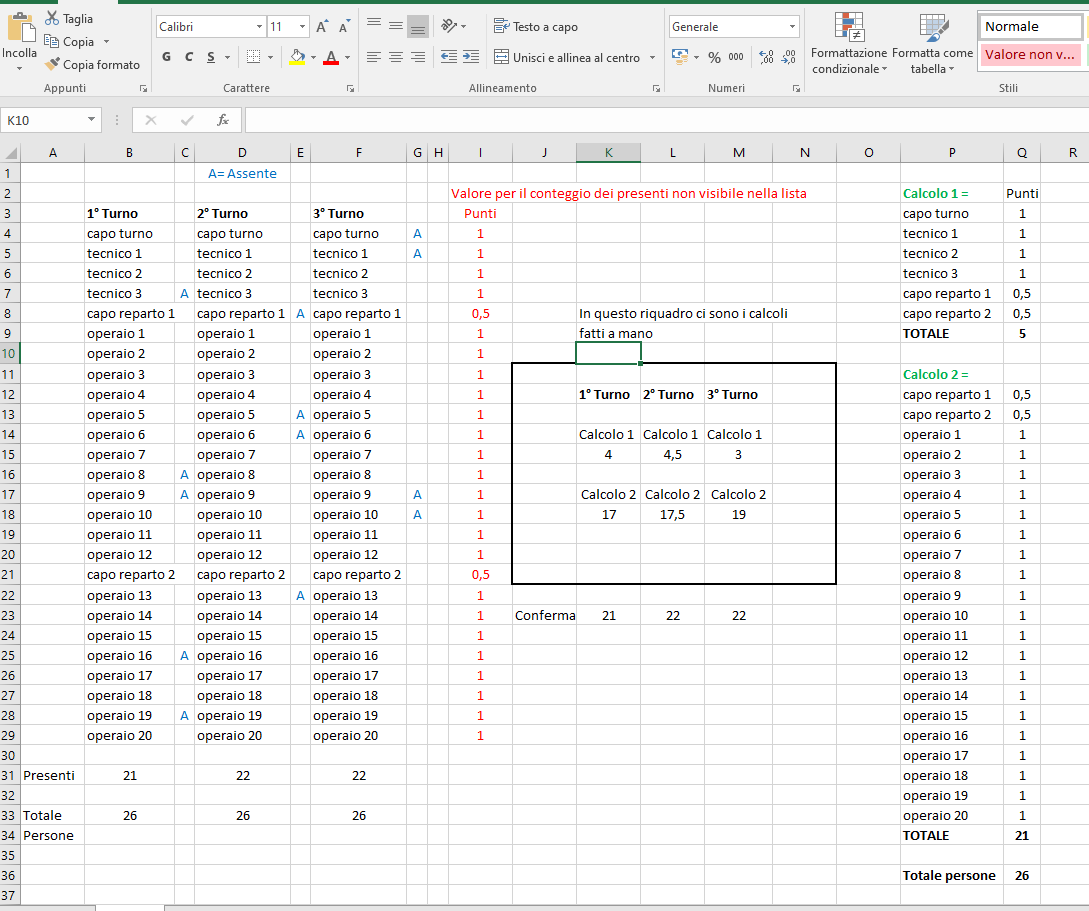Open the Calibri font name dropdown
The width and height of the screenshot is (1089, 911).
point(259,27)
